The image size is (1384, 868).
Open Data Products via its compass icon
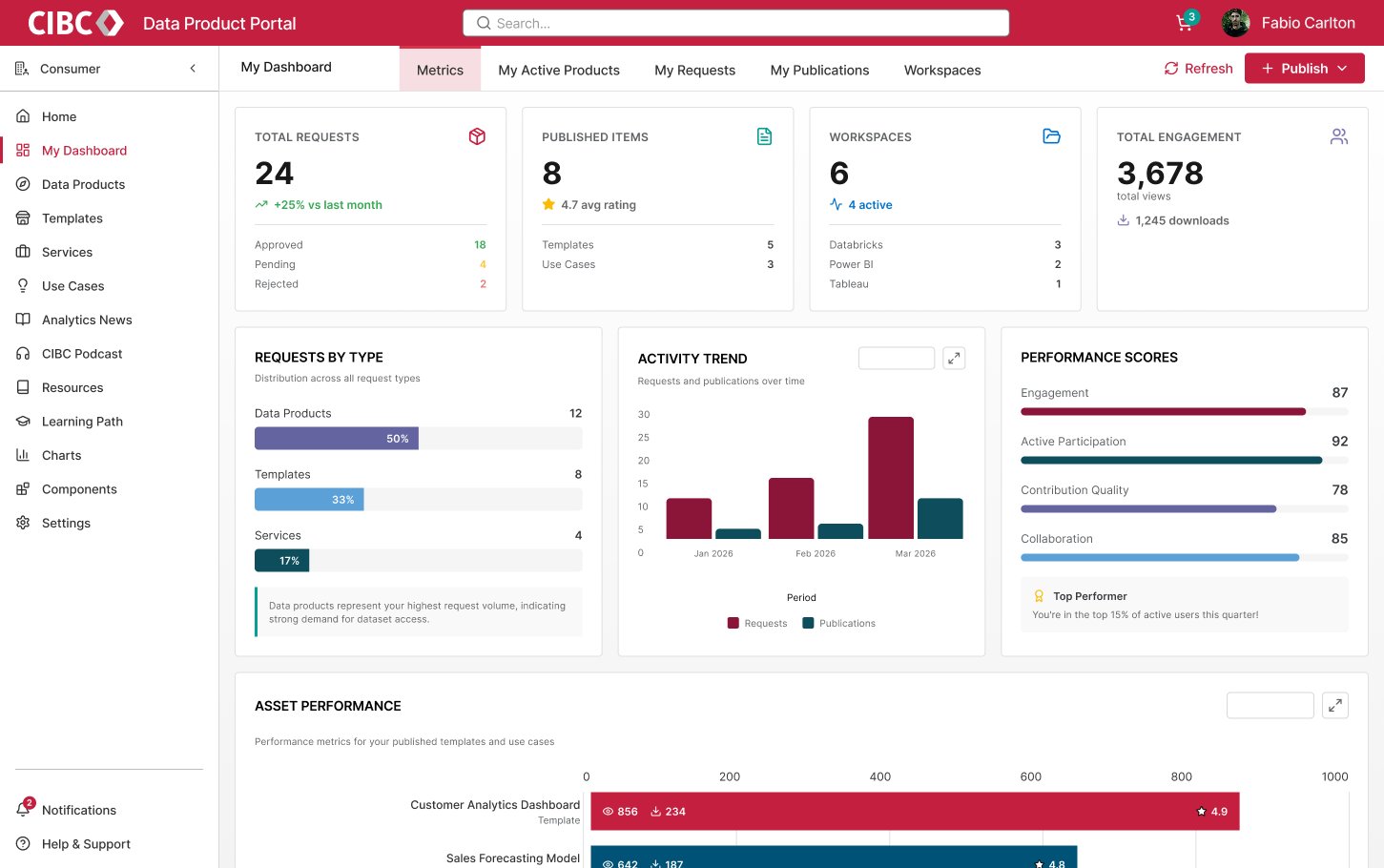pyautogui.click(x=23, y=184)
